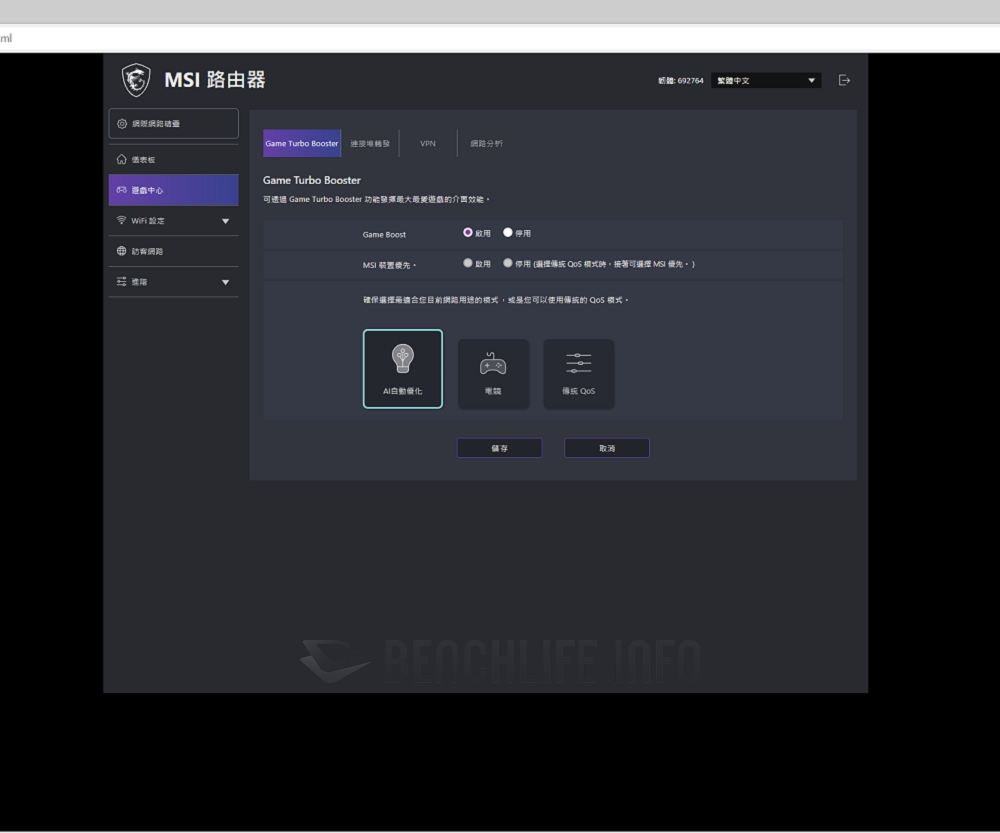
Task: Open the 繁體中文 language dropdown
Action: [x=766, y=80]
